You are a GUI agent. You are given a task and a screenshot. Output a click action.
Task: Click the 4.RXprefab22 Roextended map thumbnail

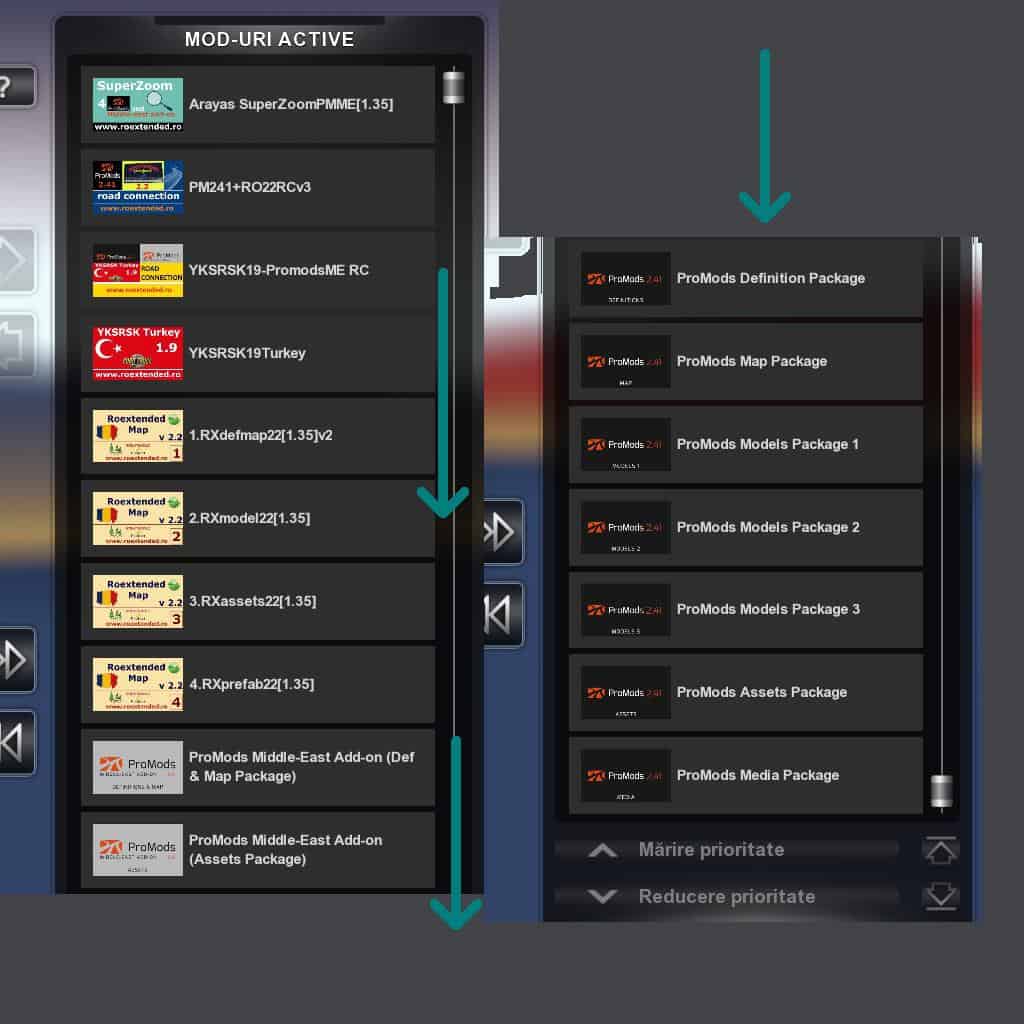pos(138,684)
